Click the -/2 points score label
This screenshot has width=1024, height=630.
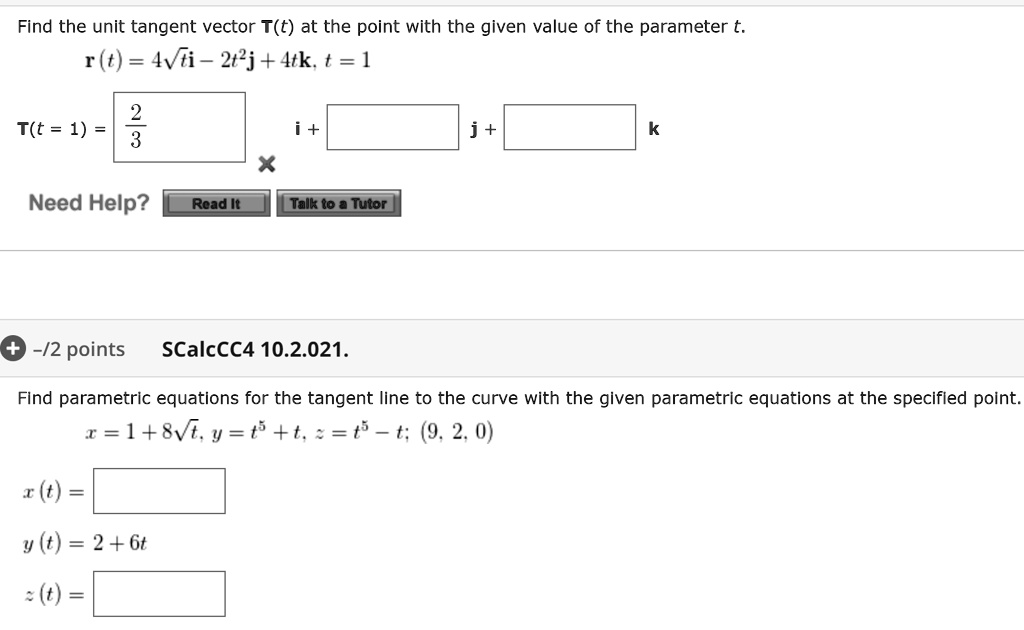[79, 349]
